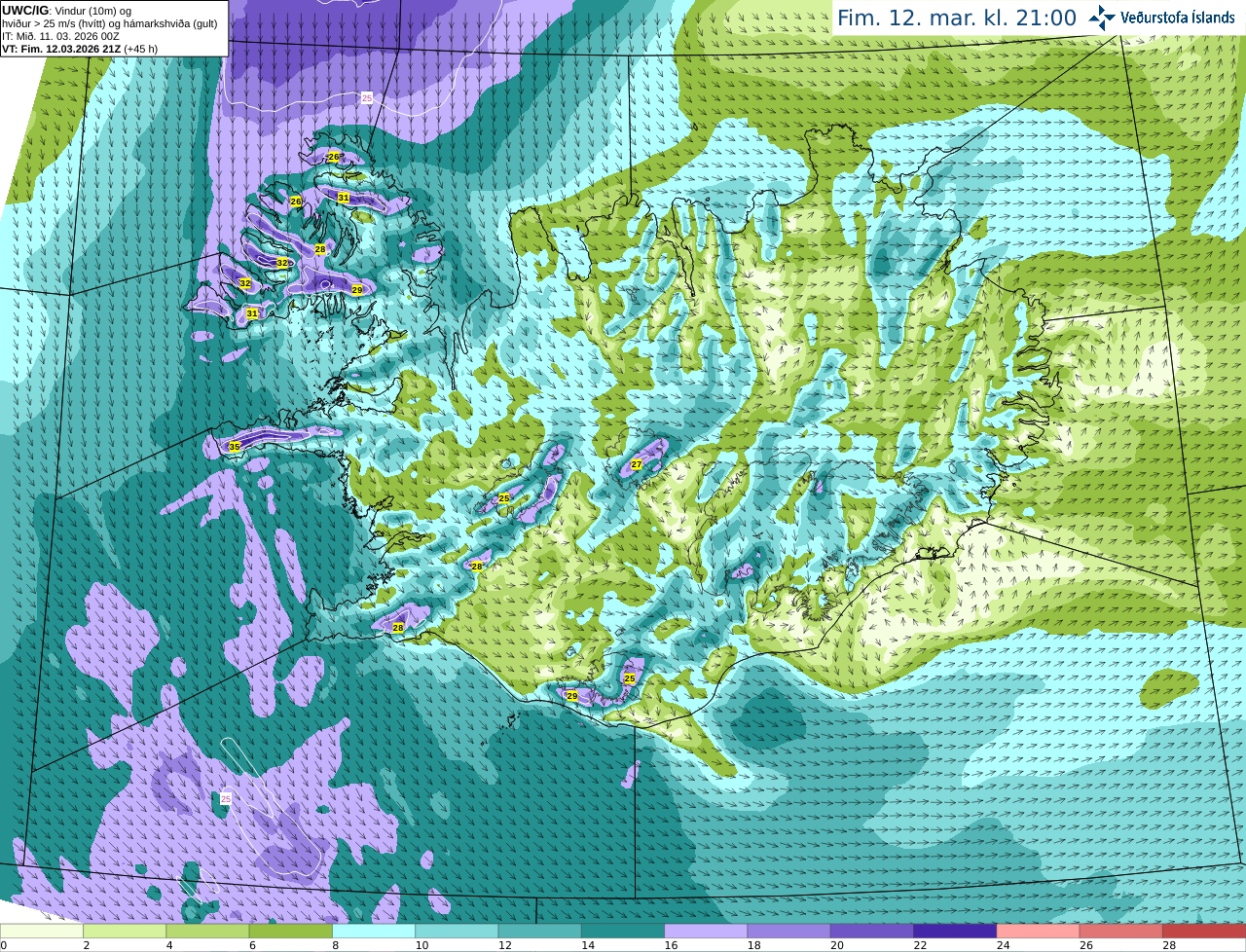This screenshot has width=1246, height=952.
Task: Click the legend scale tick value 18
Action: pos(753,945)
